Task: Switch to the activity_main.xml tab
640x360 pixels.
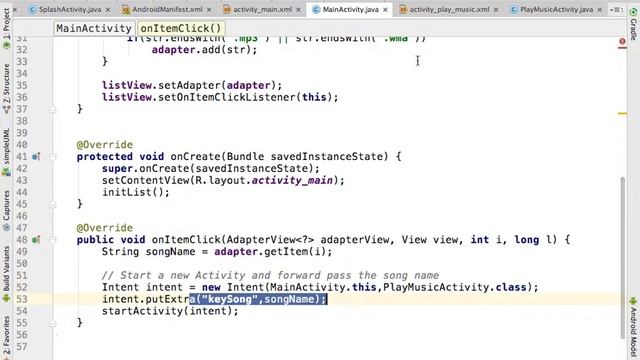Action: (262, 9)
